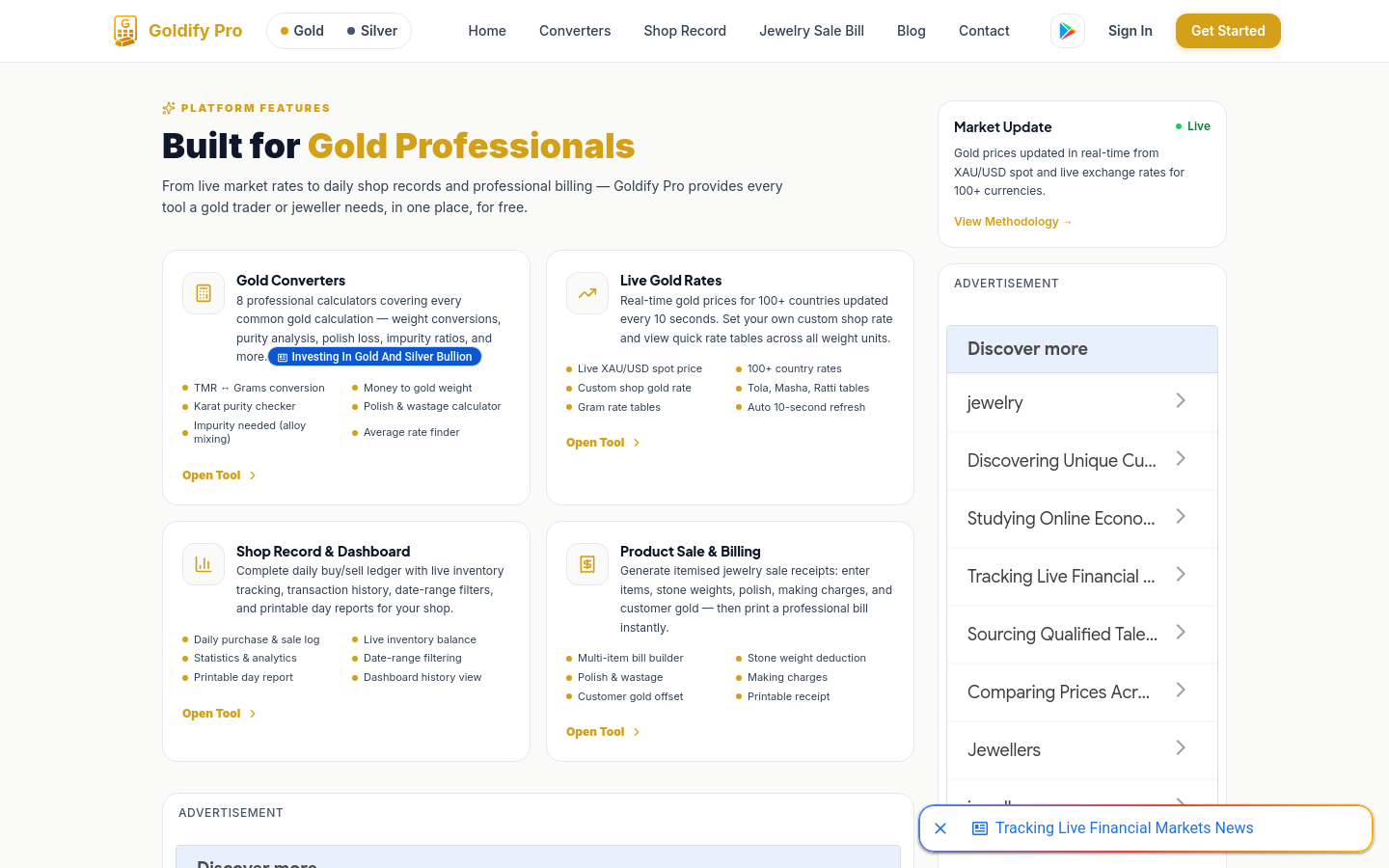Image resolution: width=1389 pixels, height=868 pixels.
Task: Switch to Silver mode
Action: point(372,31)
